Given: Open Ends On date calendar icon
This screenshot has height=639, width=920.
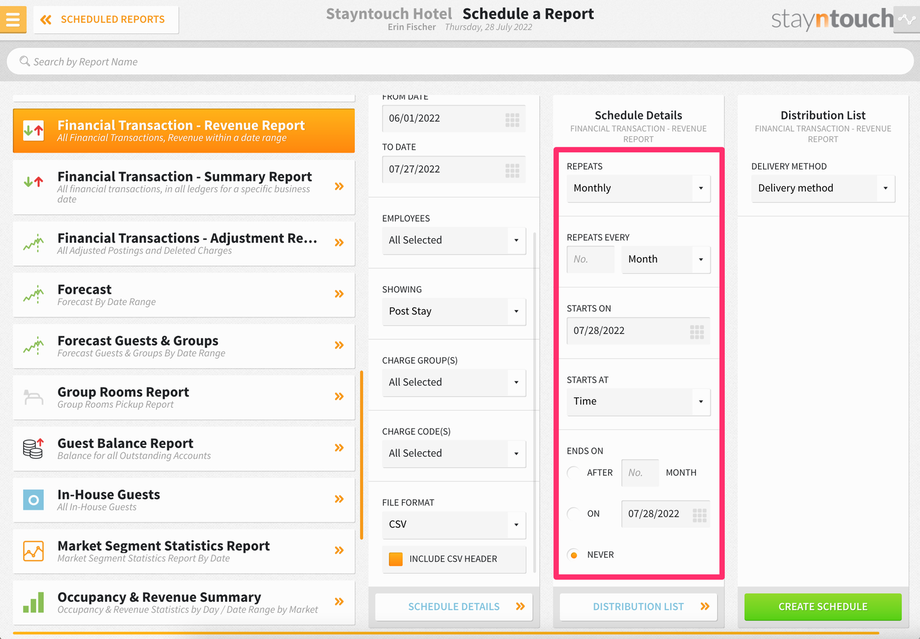Looking at the screenshot, I should pos(699,515).
